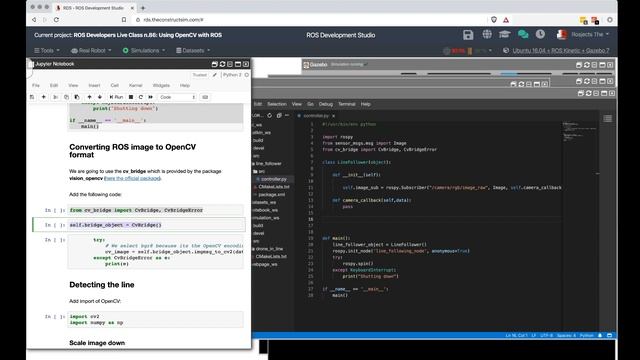Expand drone_in_line folder in explorer
This screenshot has width=640, height=360.
point(268,249)
